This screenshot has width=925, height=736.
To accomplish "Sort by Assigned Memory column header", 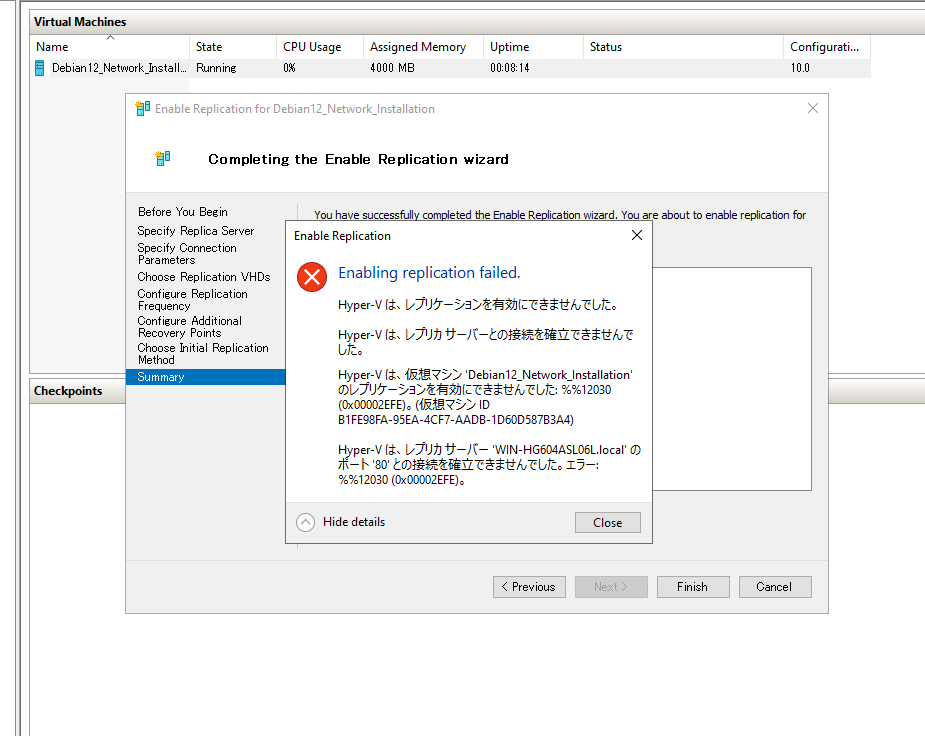I will pyautogui.click(x=423, y=47).
